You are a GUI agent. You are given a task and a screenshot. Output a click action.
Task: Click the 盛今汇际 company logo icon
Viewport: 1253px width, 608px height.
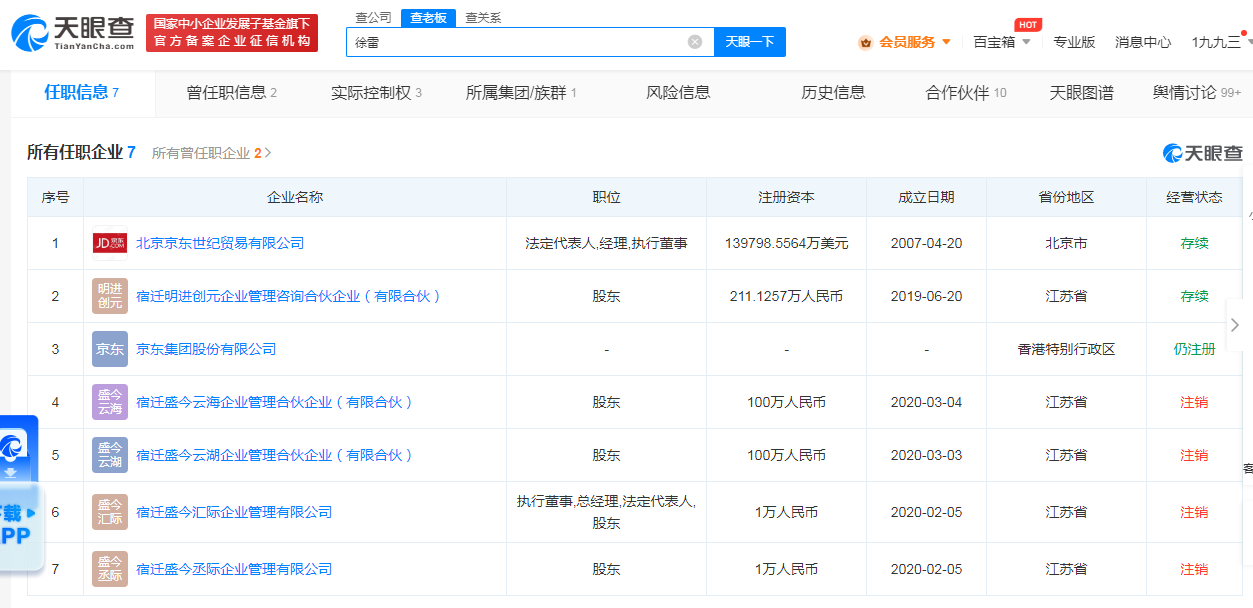(x=110, y=512)
